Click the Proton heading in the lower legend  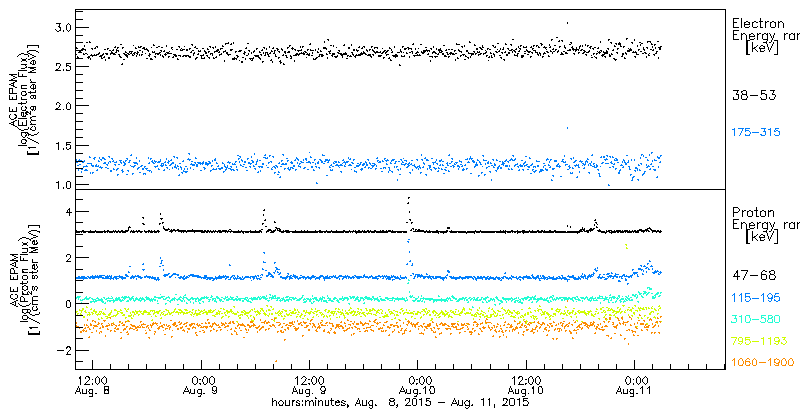tap(754, 213)
